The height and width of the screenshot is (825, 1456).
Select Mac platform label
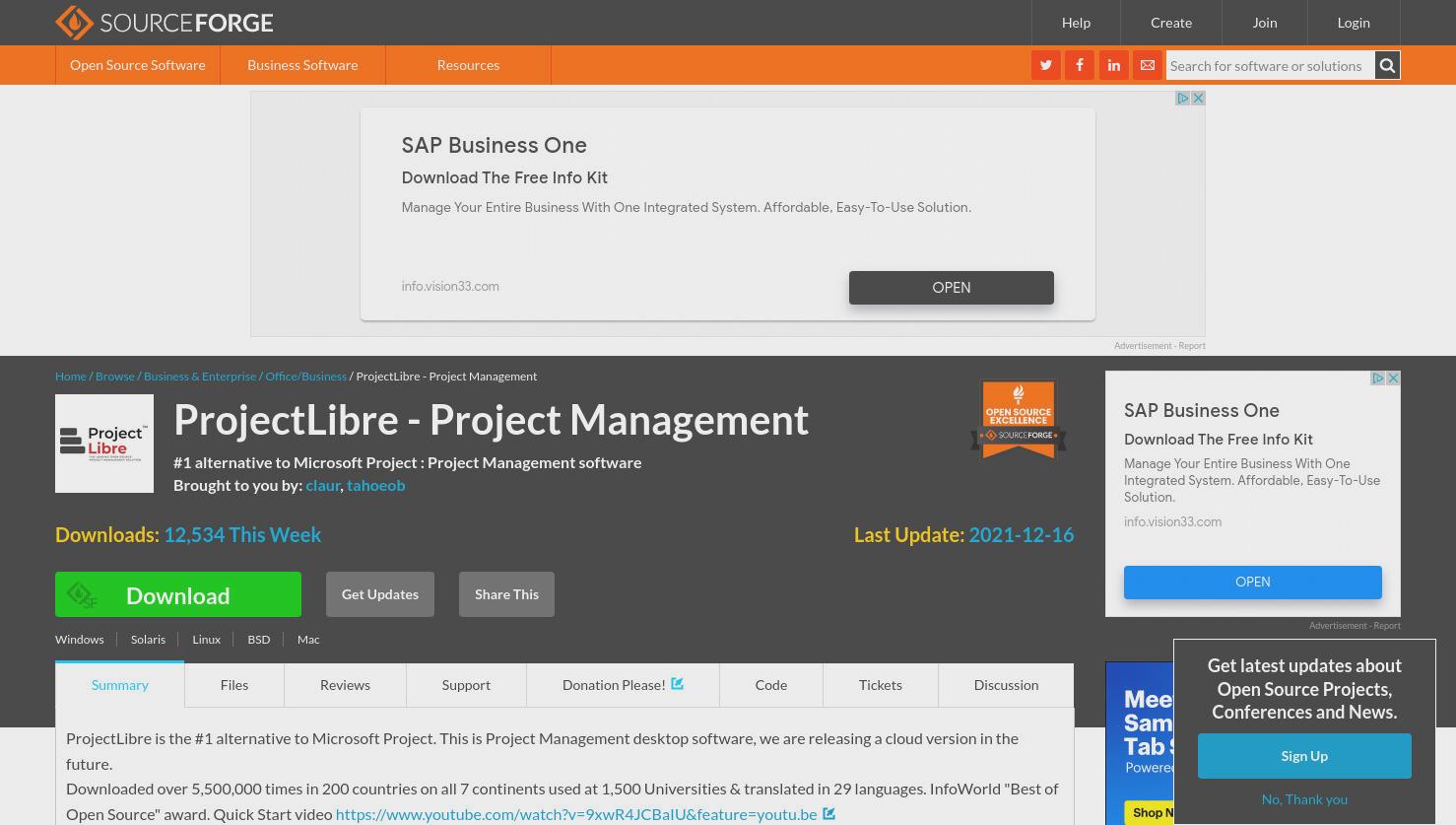308,639
